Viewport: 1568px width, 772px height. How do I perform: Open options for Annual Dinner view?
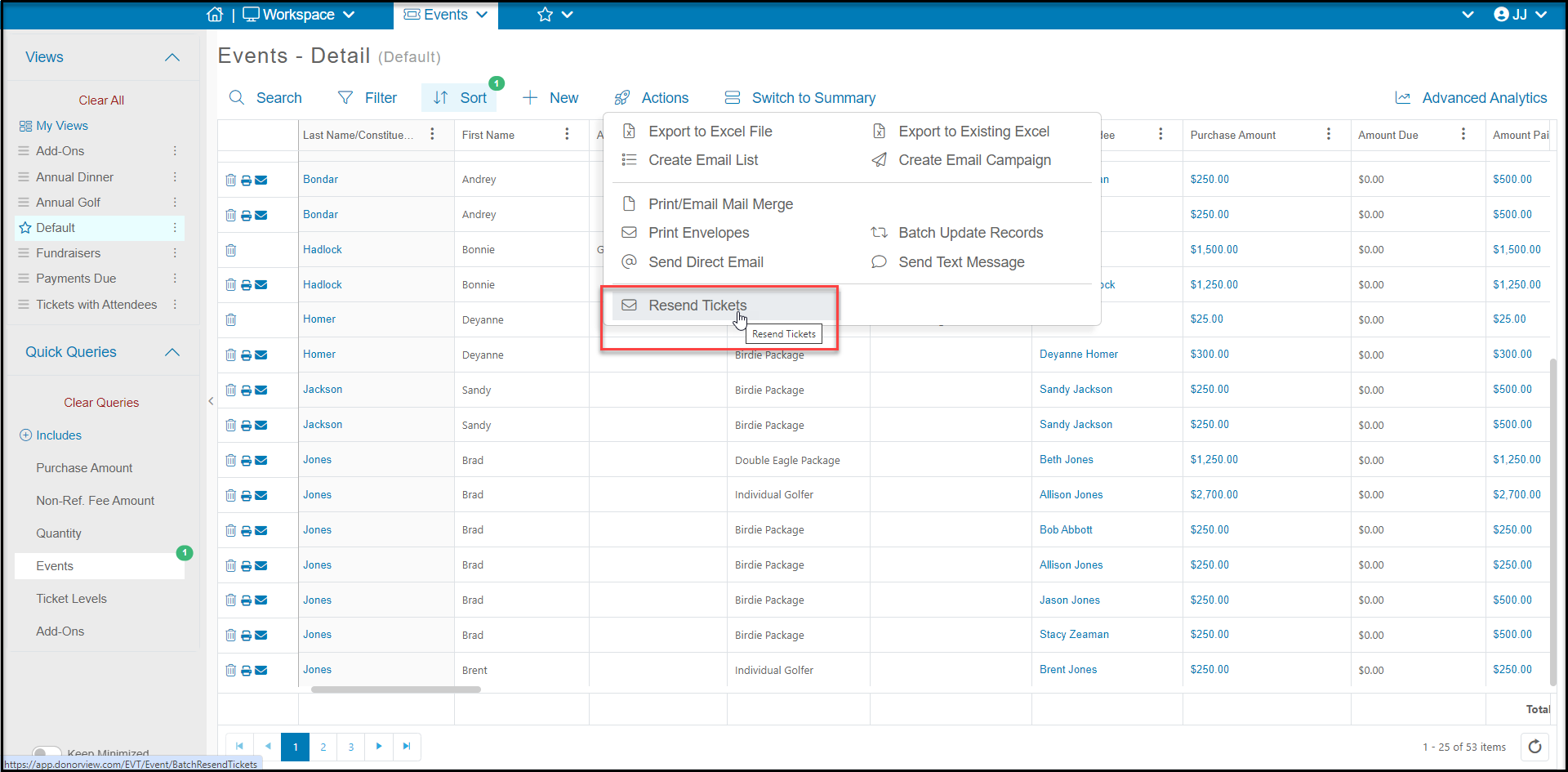tap(175, 177)
